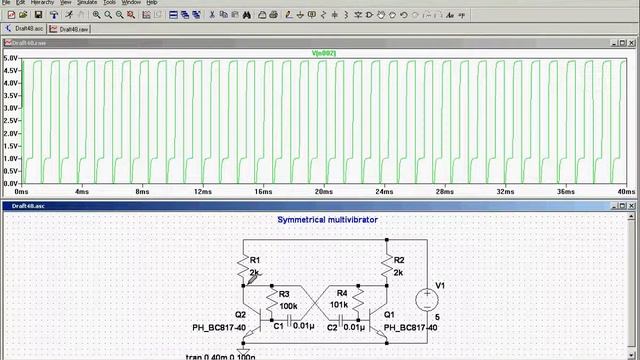Select the Capacitor placement tool

tap(335, 15)
